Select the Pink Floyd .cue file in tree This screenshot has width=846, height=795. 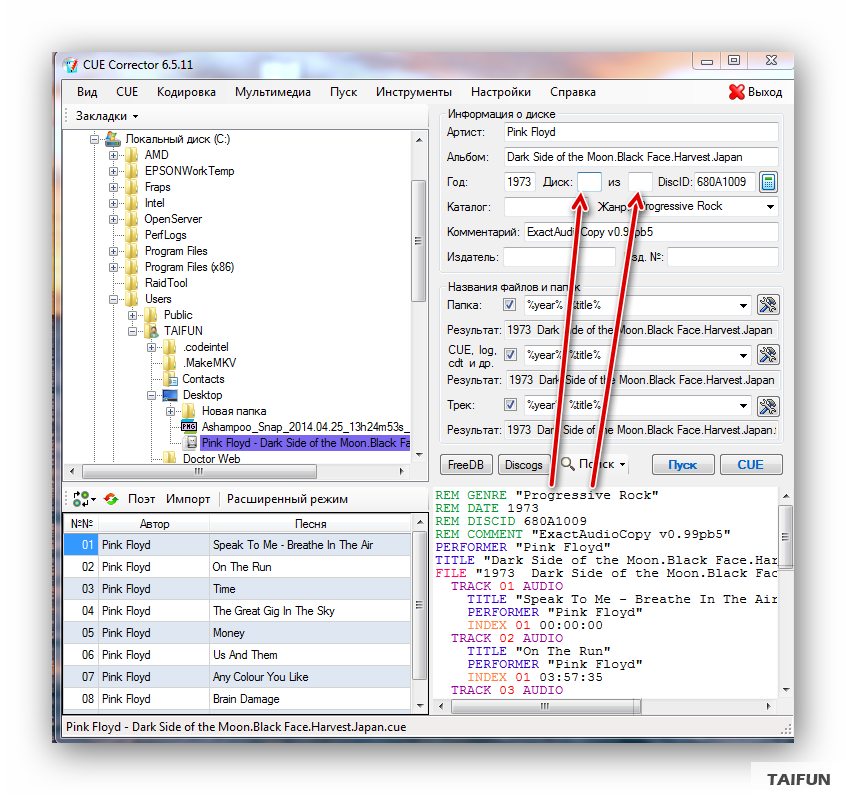click(304, 442)
